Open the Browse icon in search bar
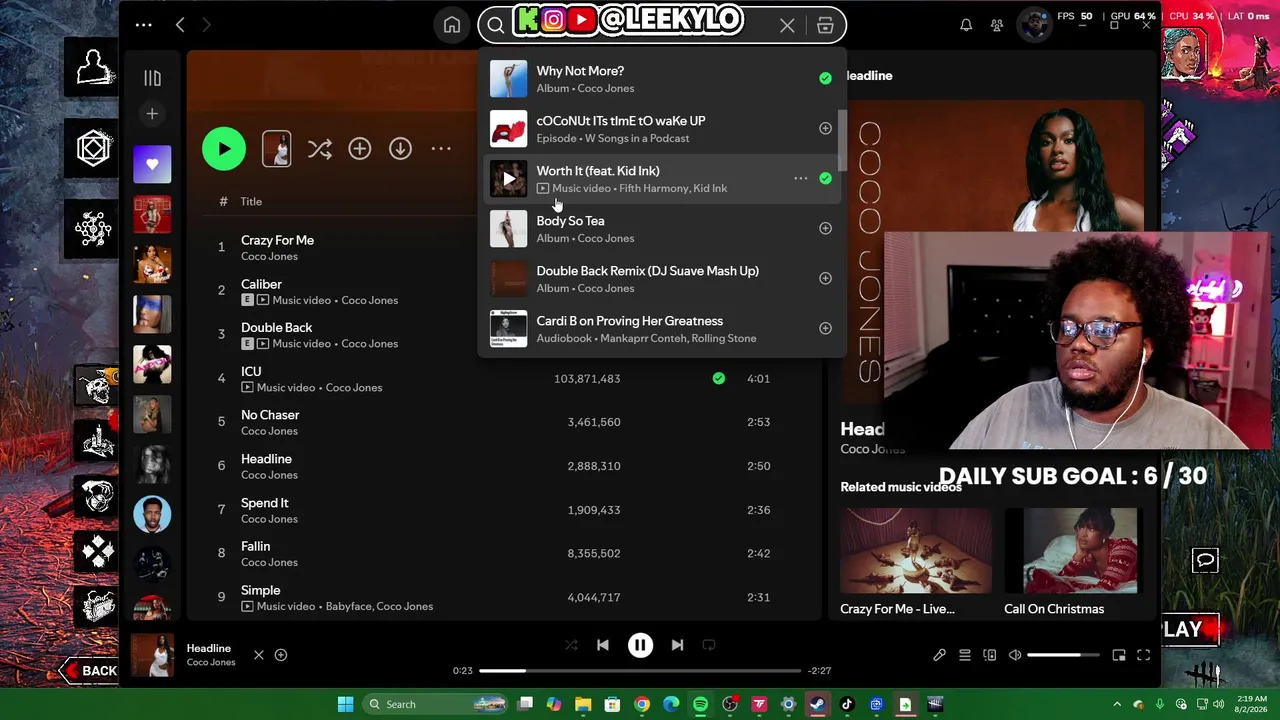 tap(825, 26)
